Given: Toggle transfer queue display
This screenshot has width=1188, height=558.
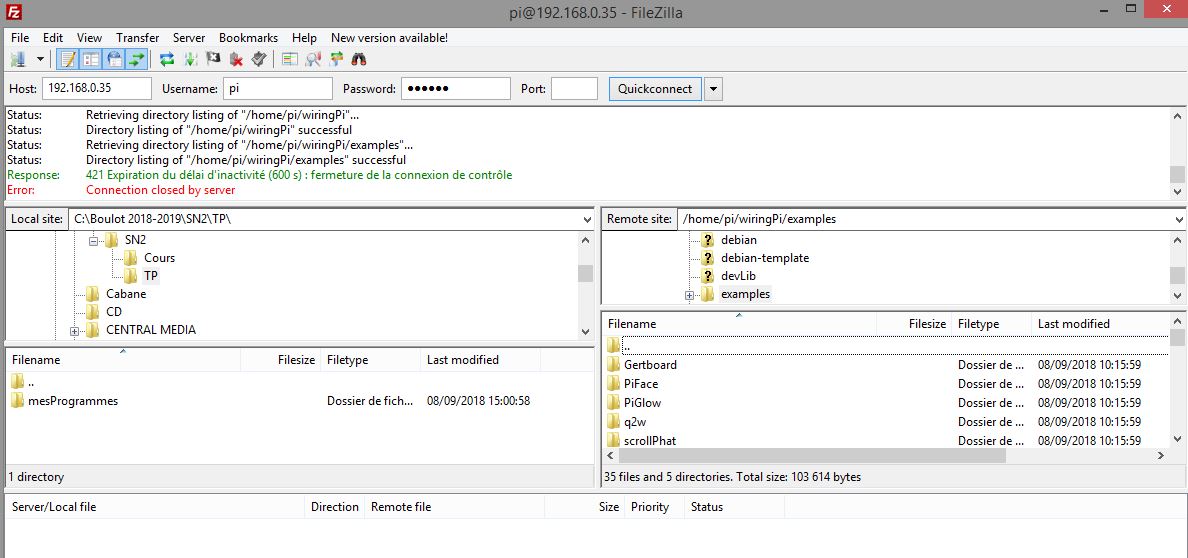Looking at the screenshot, I should pos(136,59).
